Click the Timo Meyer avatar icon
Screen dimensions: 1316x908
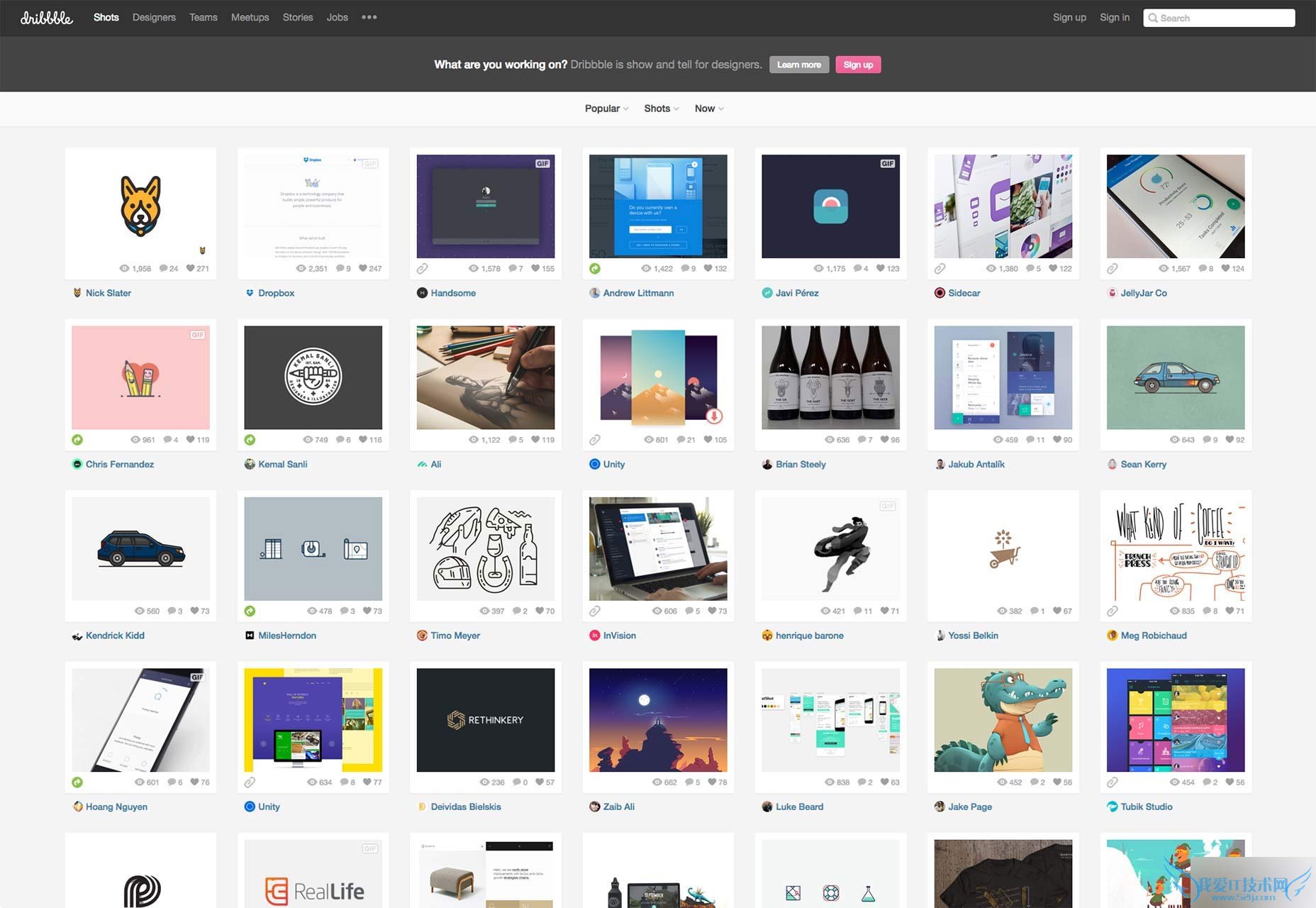coord(422,636)
